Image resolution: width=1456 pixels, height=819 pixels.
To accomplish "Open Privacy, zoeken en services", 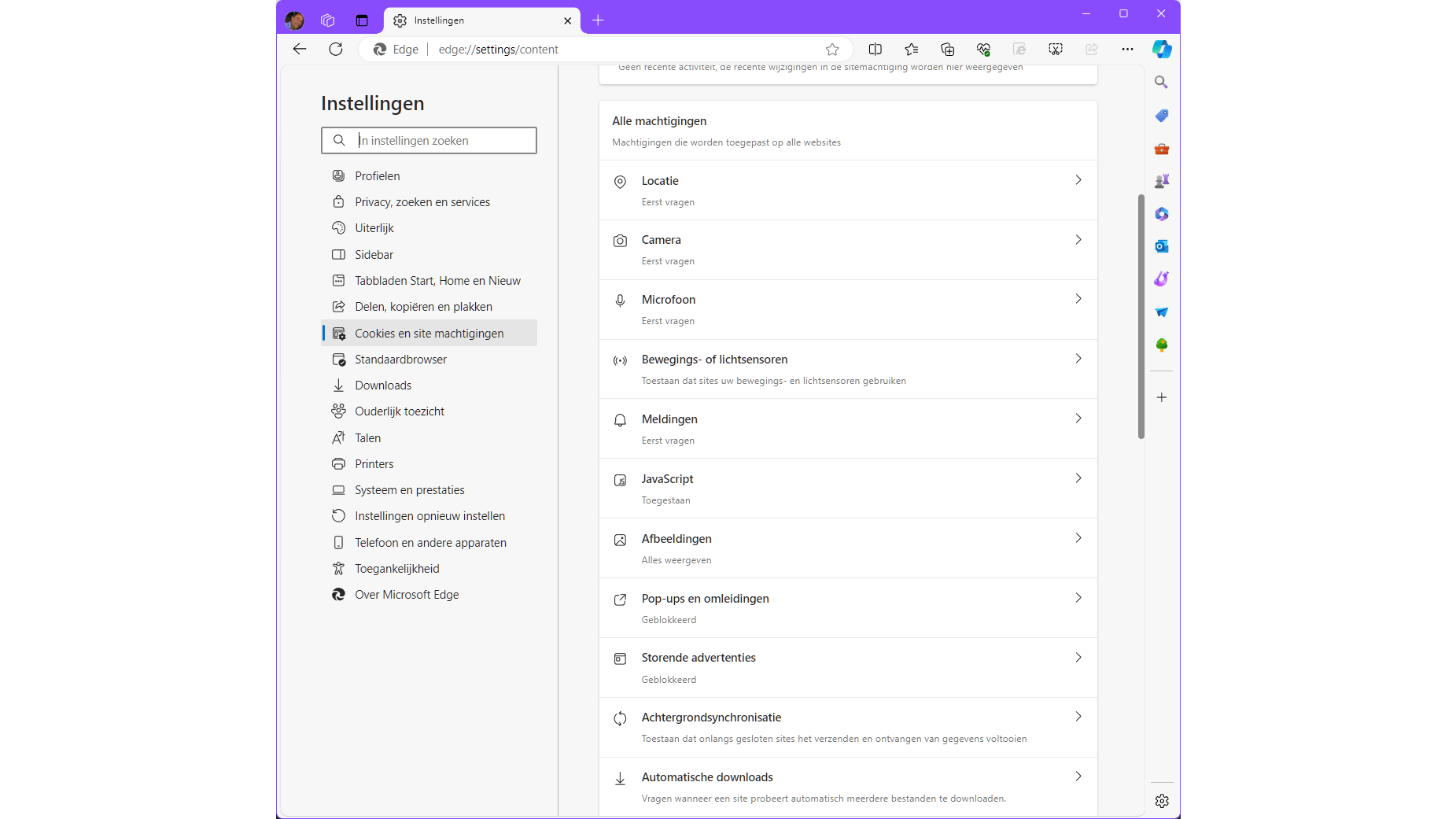I will (422, 202).
